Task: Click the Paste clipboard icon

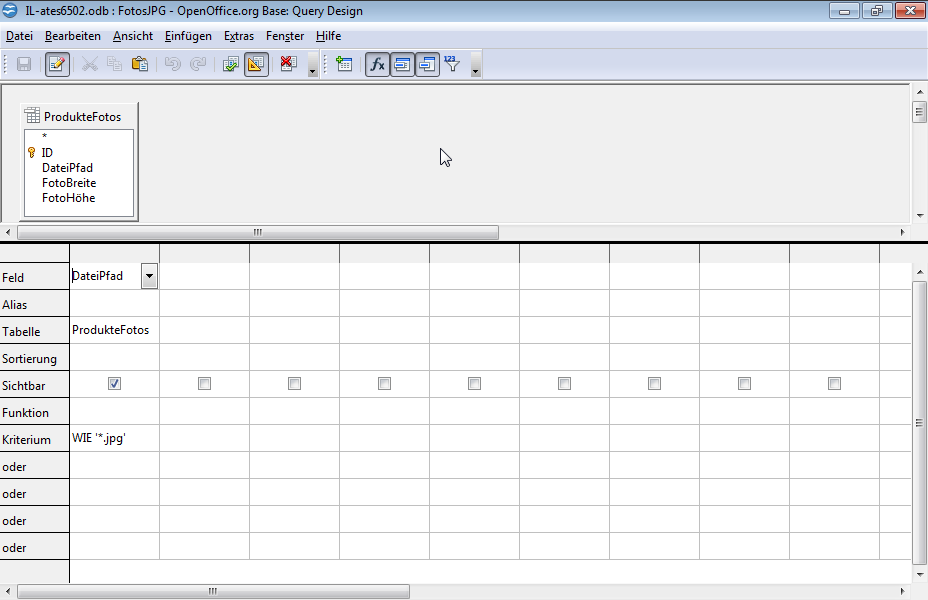Action: [x=140, y=64]
